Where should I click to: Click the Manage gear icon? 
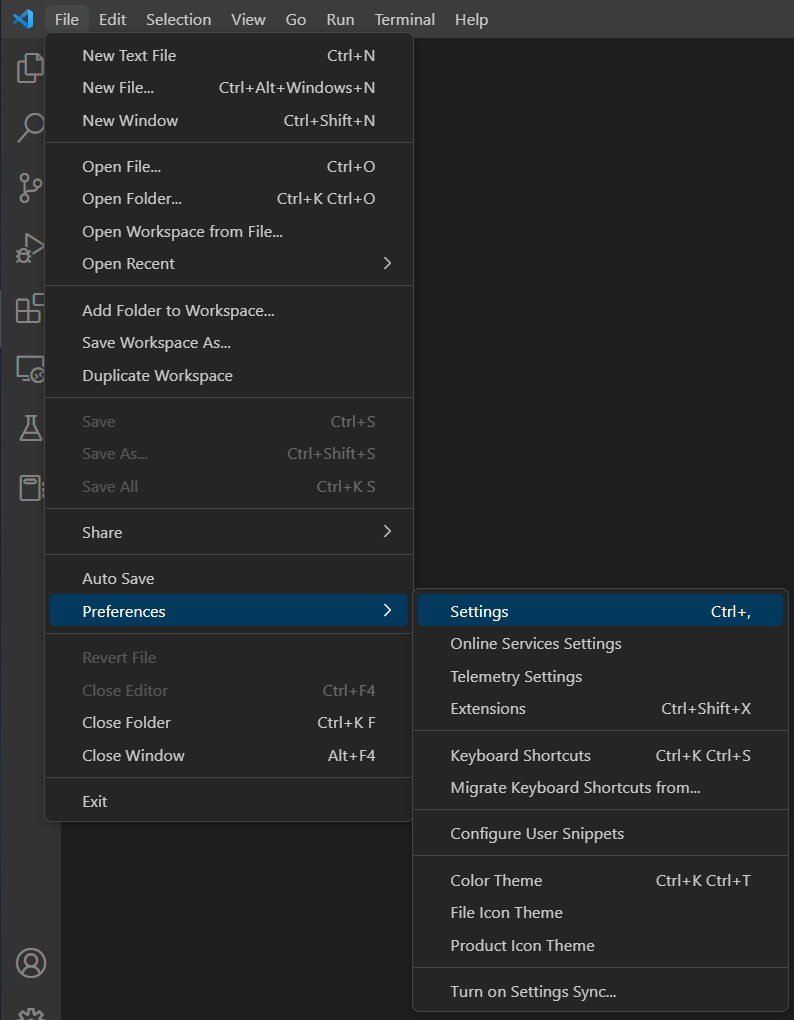coord(30,1014)
